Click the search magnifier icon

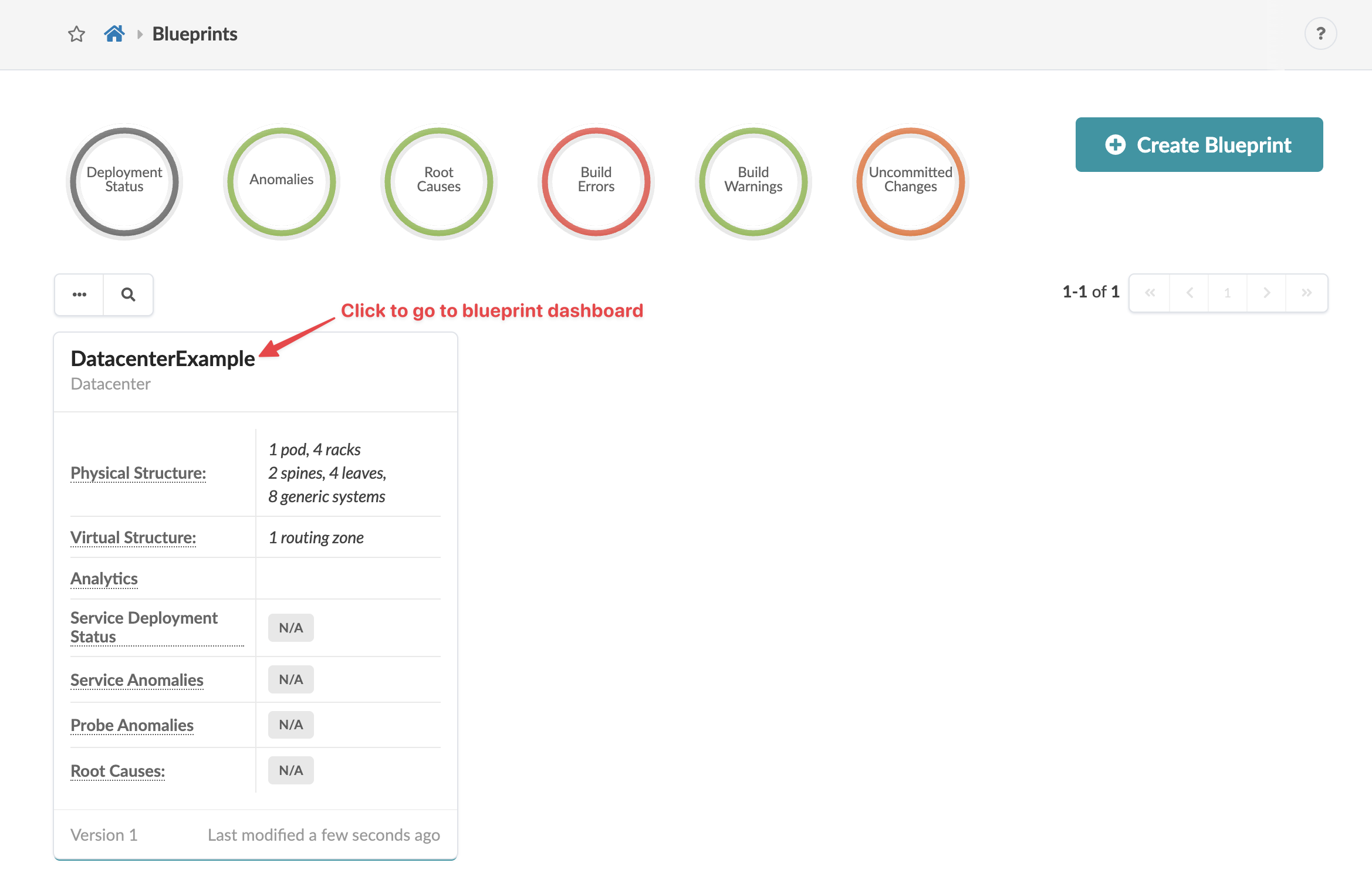point(128,295)
